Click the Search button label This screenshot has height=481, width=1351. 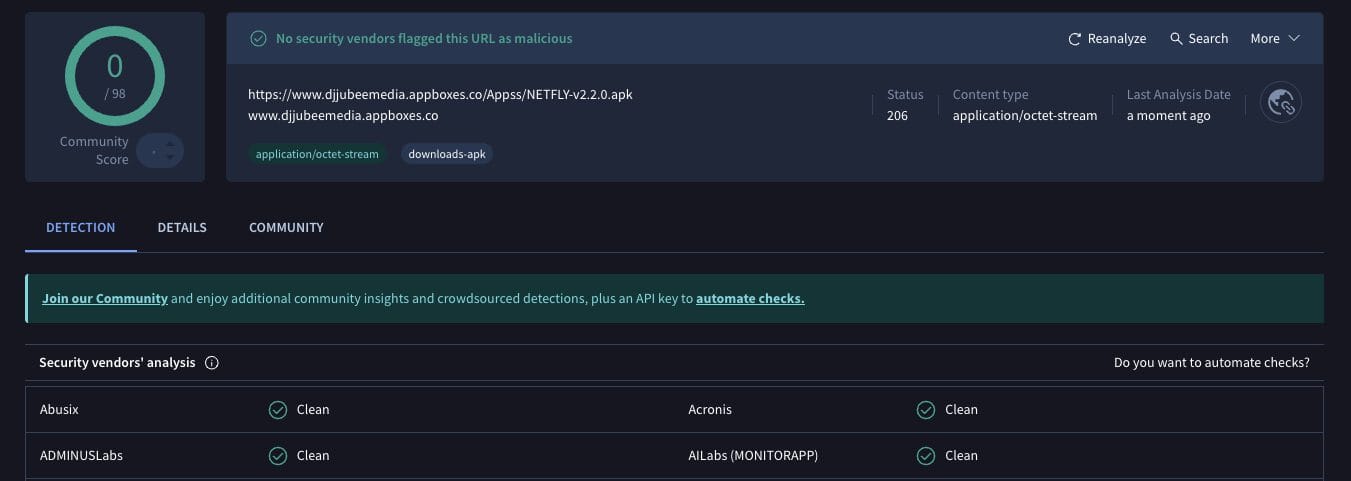tap(1208, 38)
